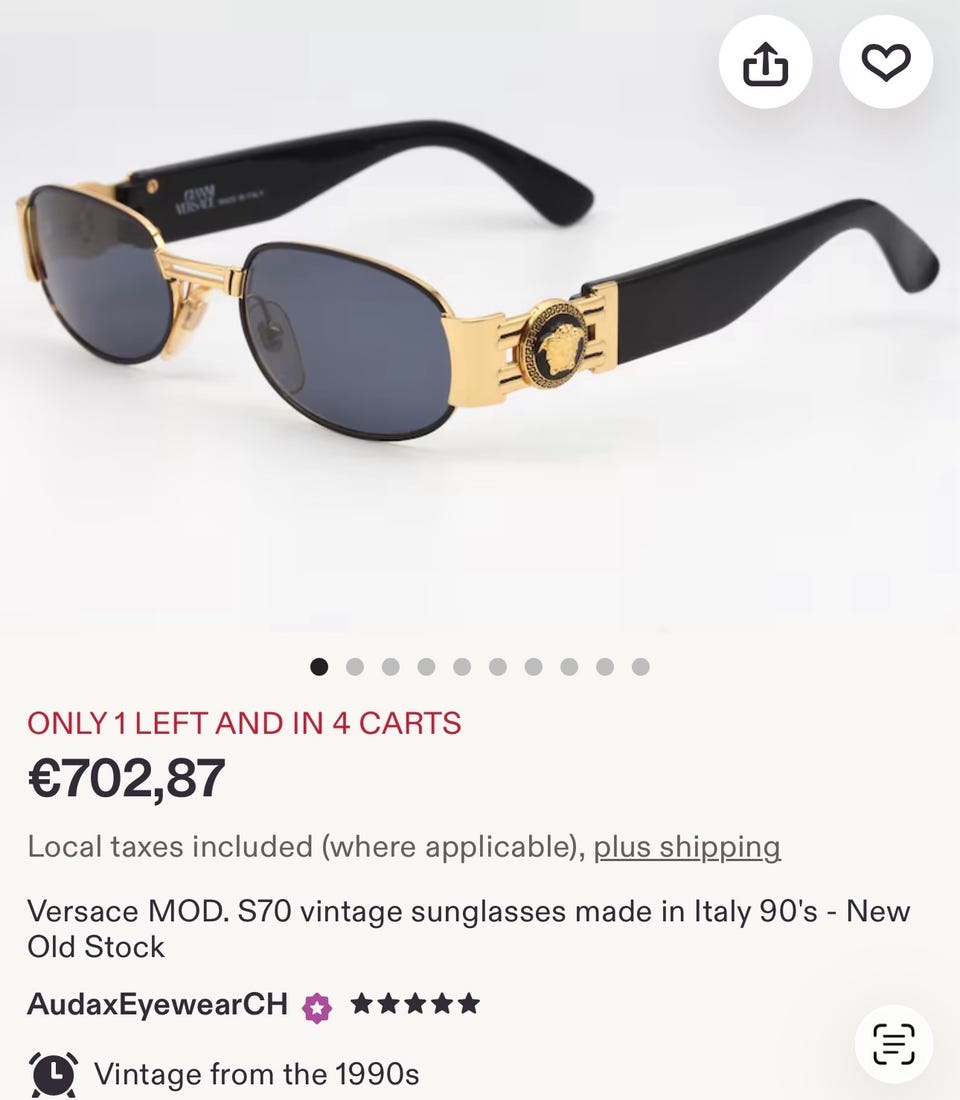Open the image text scan icon
The height and width of the screenshot is (1100, 960).
pyautogui.click(x=894, y=1044)
